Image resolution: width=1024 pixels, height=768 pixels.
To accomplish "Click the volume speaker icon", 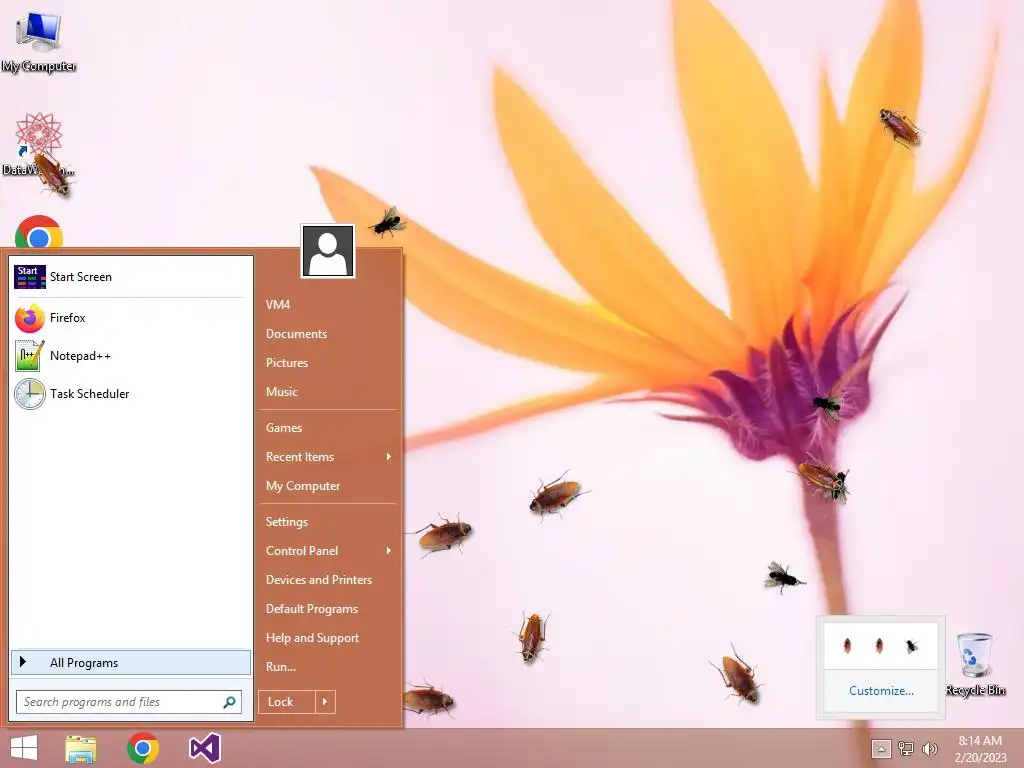I will (929, 749).
